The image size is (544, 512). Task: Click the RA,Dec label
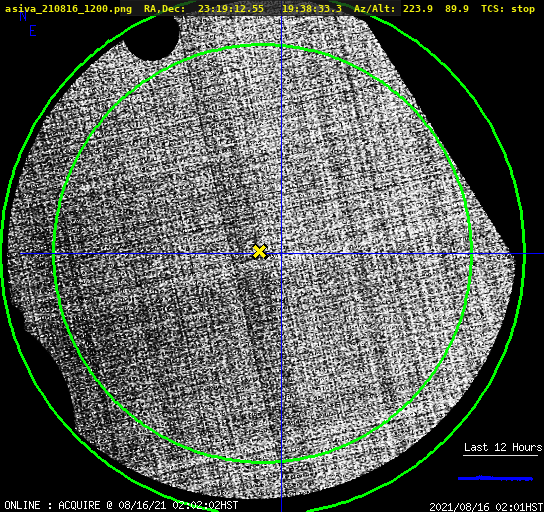click(165, 9)
